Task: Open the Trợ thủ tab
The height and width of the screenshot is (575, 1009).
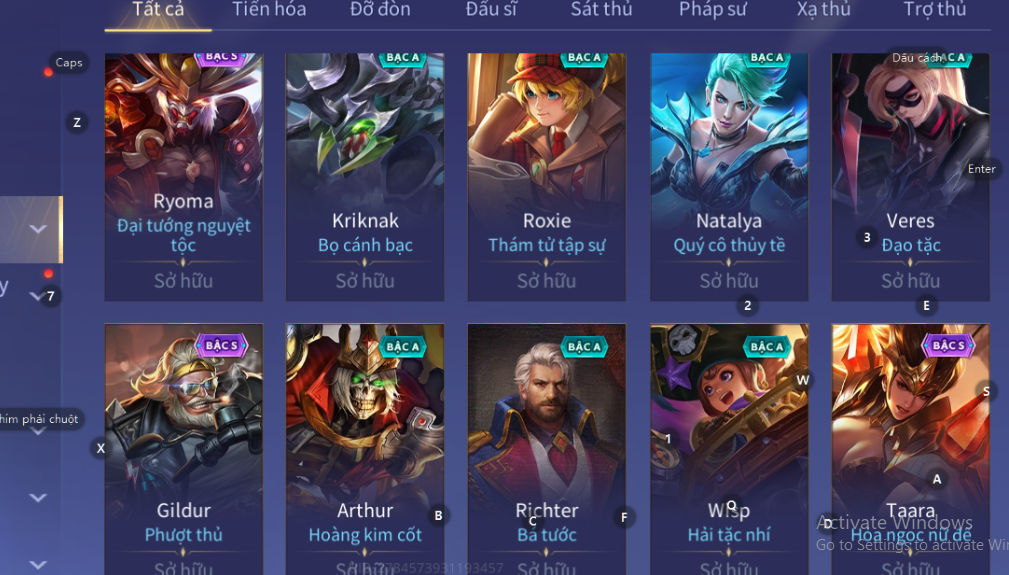Action: [935, 10]
